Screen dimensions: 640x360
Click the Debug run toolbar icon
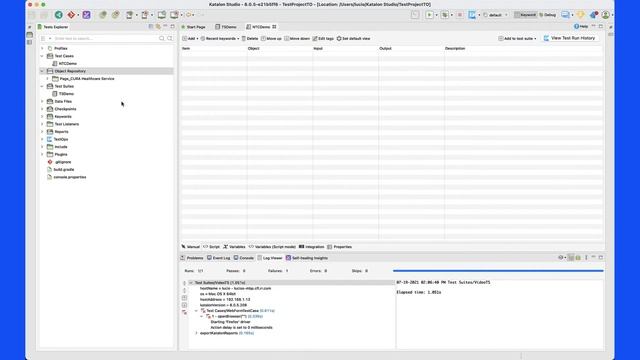(x=444, y=15)
